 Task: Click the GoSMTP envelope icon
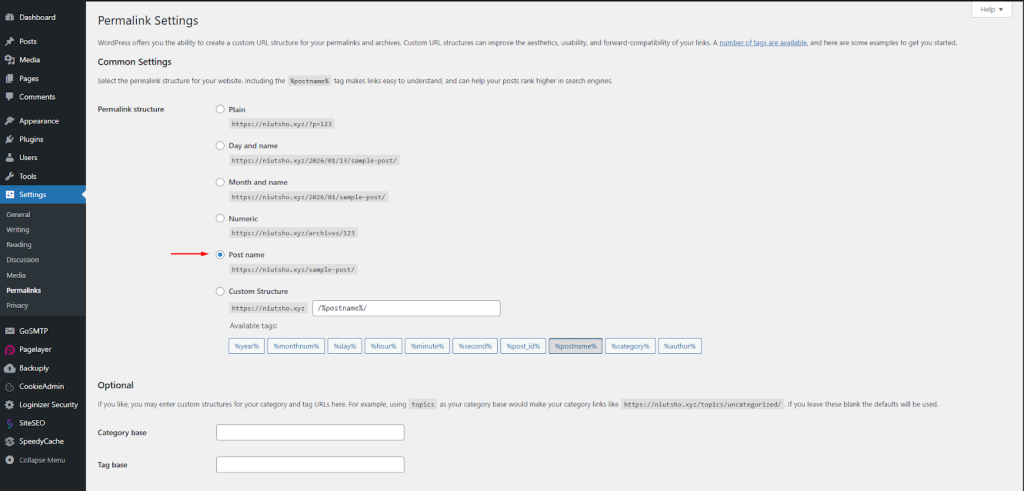[x=10, y=331]
